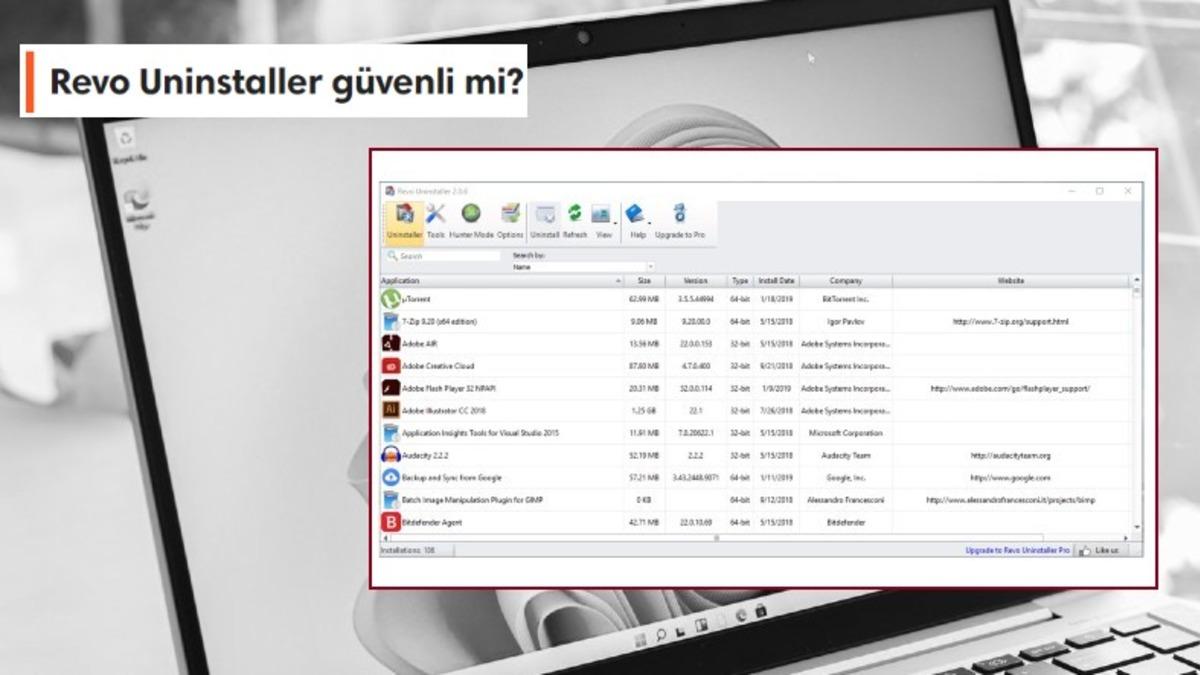Sort by the Install Date column

[776, 281]
